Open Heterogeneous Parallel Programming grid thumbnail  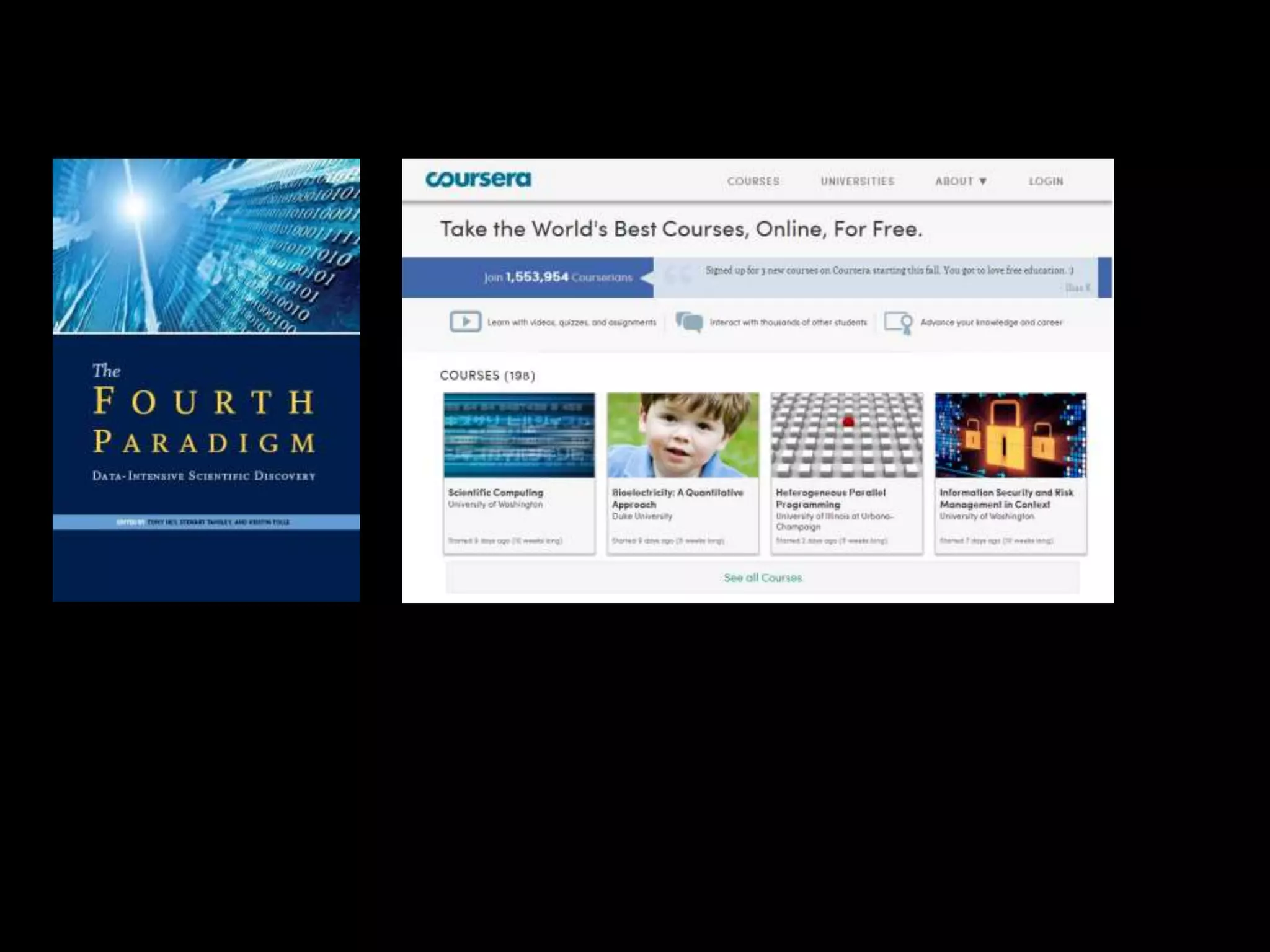tap(846, 435)
